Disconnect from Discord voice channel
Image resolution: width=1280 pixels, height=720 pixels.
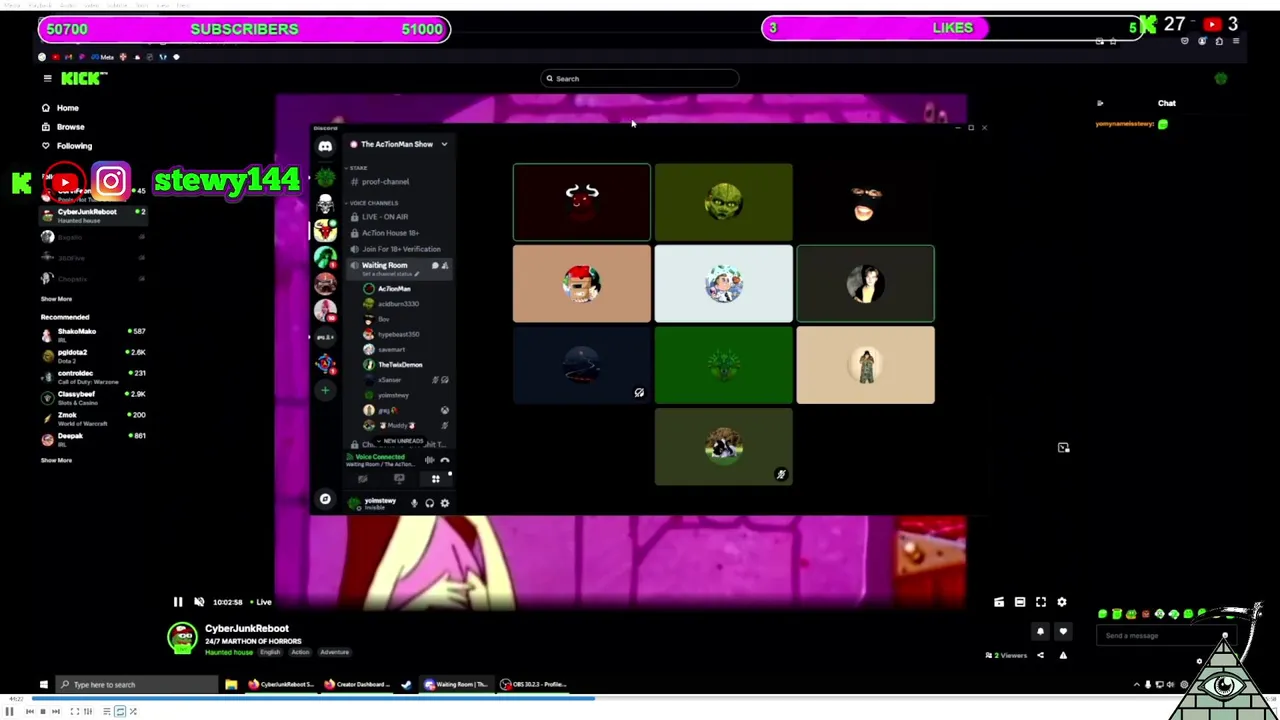pos(445,460)
